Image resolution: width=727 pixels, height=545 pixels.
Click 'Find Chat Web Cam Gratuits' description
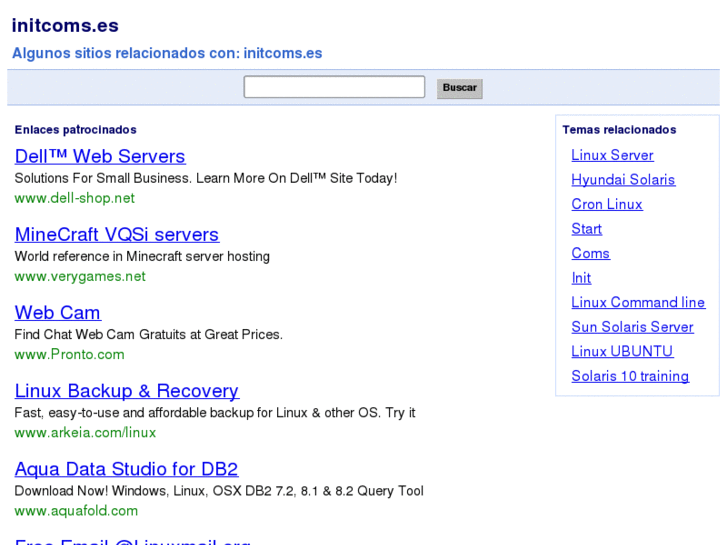tap(148, 334)
